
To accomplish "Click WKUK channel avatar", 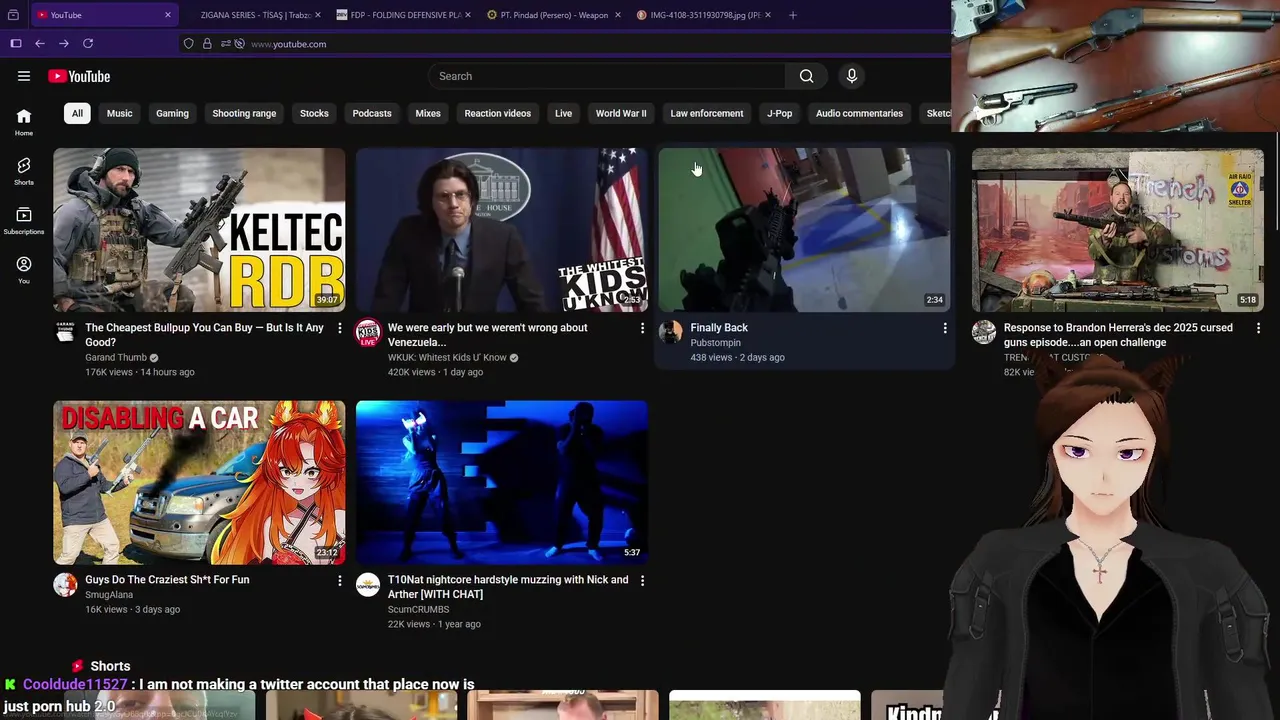I will point(368,332).
